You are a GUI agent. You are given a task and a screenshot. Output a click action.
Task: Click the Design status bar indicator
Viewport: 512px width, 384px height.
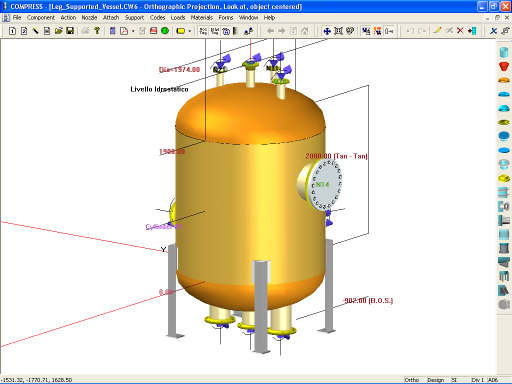pyautogui.click(x=436, y=380)
